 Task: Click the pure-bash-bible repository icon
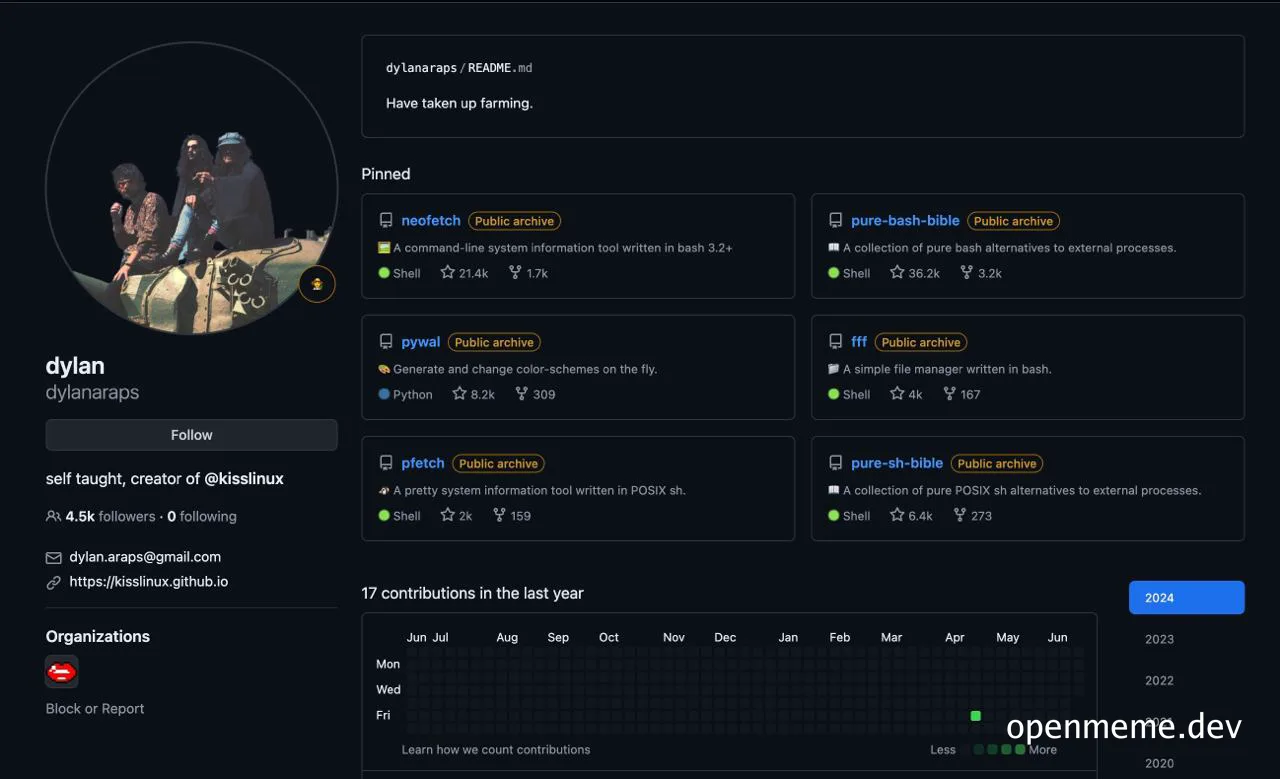pyautogui.click(x=836, y=221)
